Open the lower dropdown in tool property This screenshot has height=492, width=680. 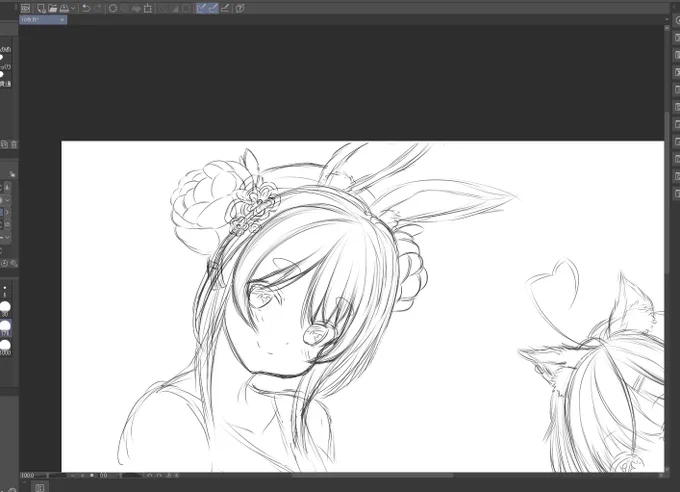(x=7, y=237)
